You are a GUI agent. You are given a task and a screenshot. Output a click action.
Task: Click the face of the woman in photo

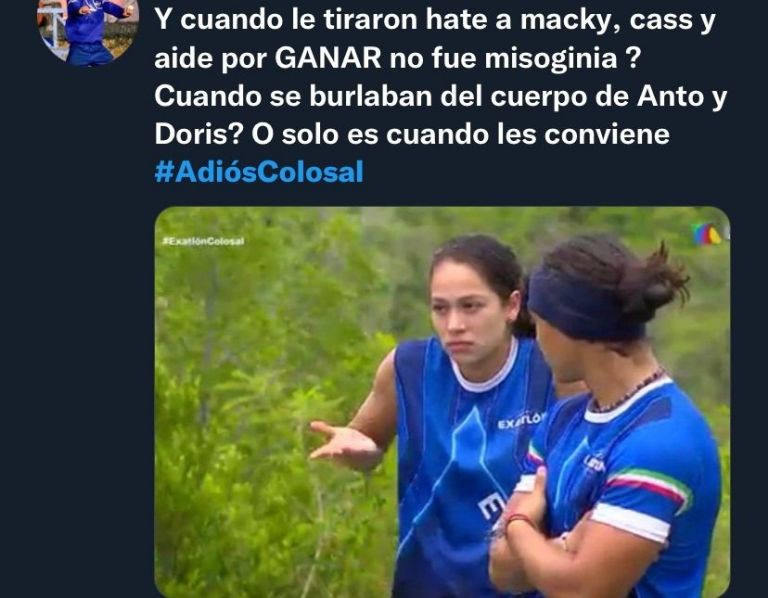pos(469,313)
